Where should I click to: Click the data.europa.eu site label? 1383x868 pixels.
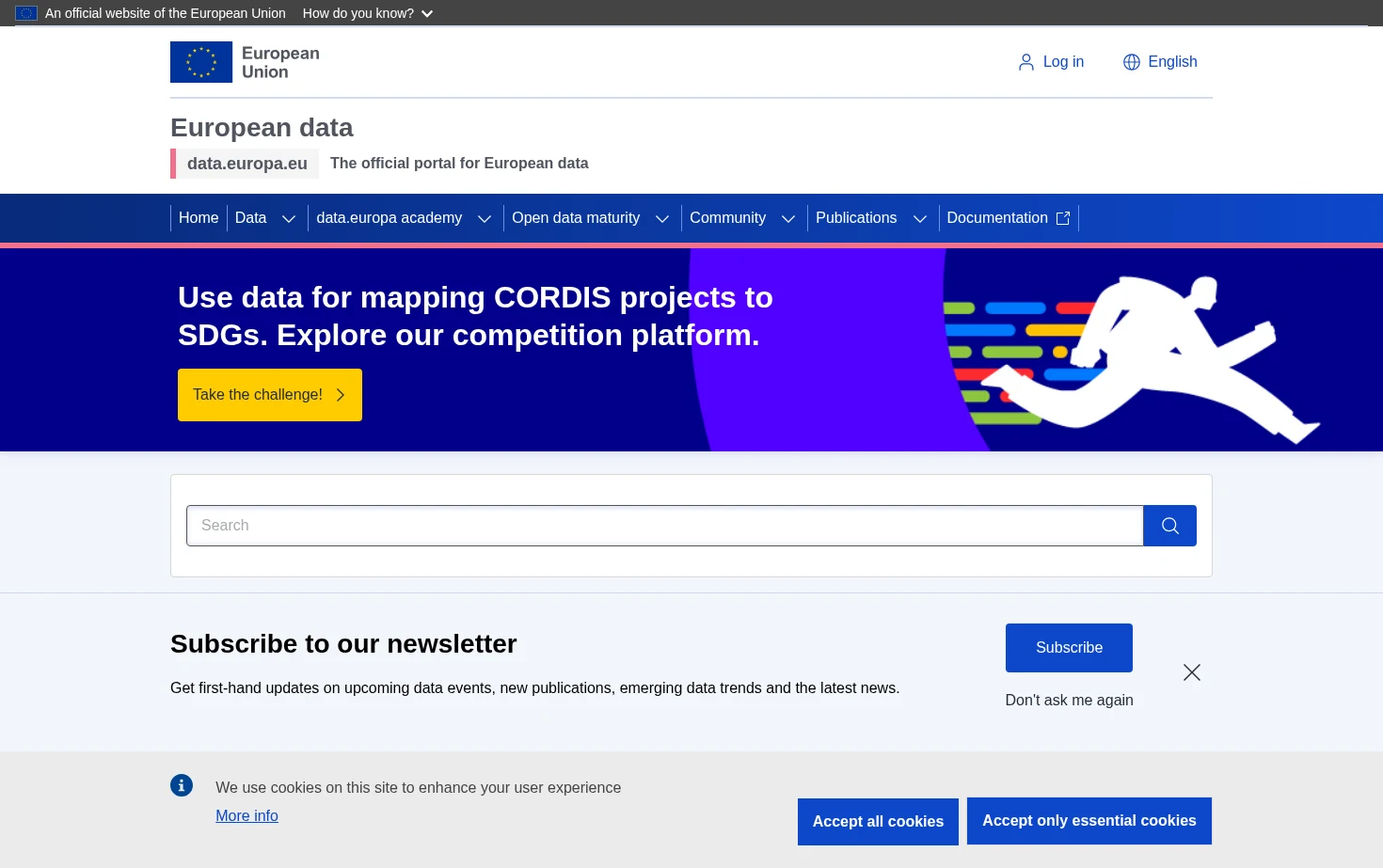tap(247, 164)
